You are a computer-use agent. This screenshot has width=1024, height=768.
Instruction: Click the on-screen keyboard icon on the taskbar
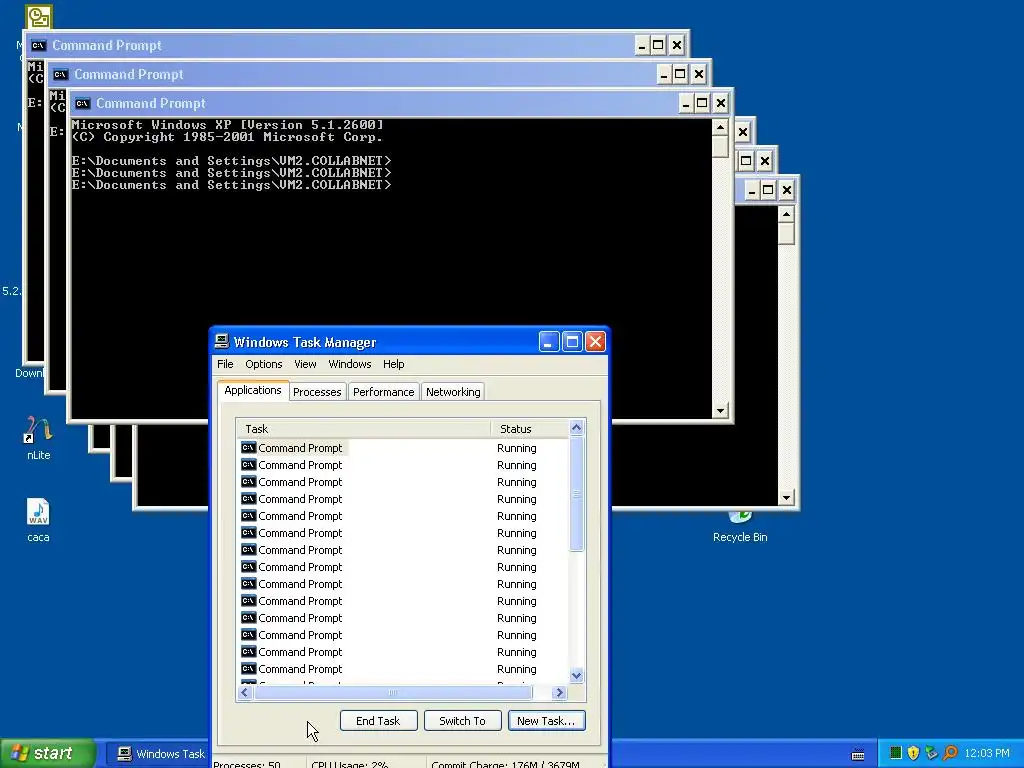pyautogui.click(x=858, y=754)
